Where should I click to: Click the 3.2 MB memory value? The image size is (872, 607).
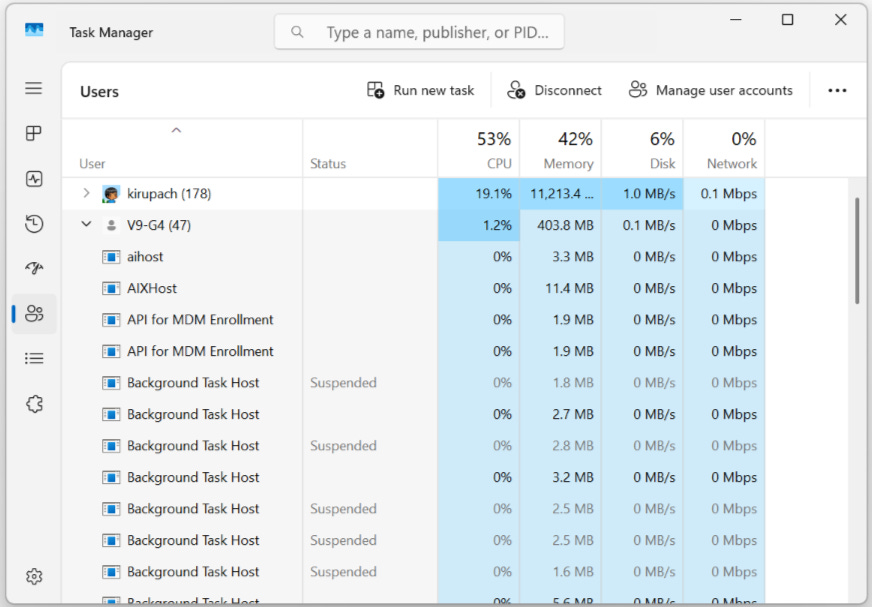573,477
